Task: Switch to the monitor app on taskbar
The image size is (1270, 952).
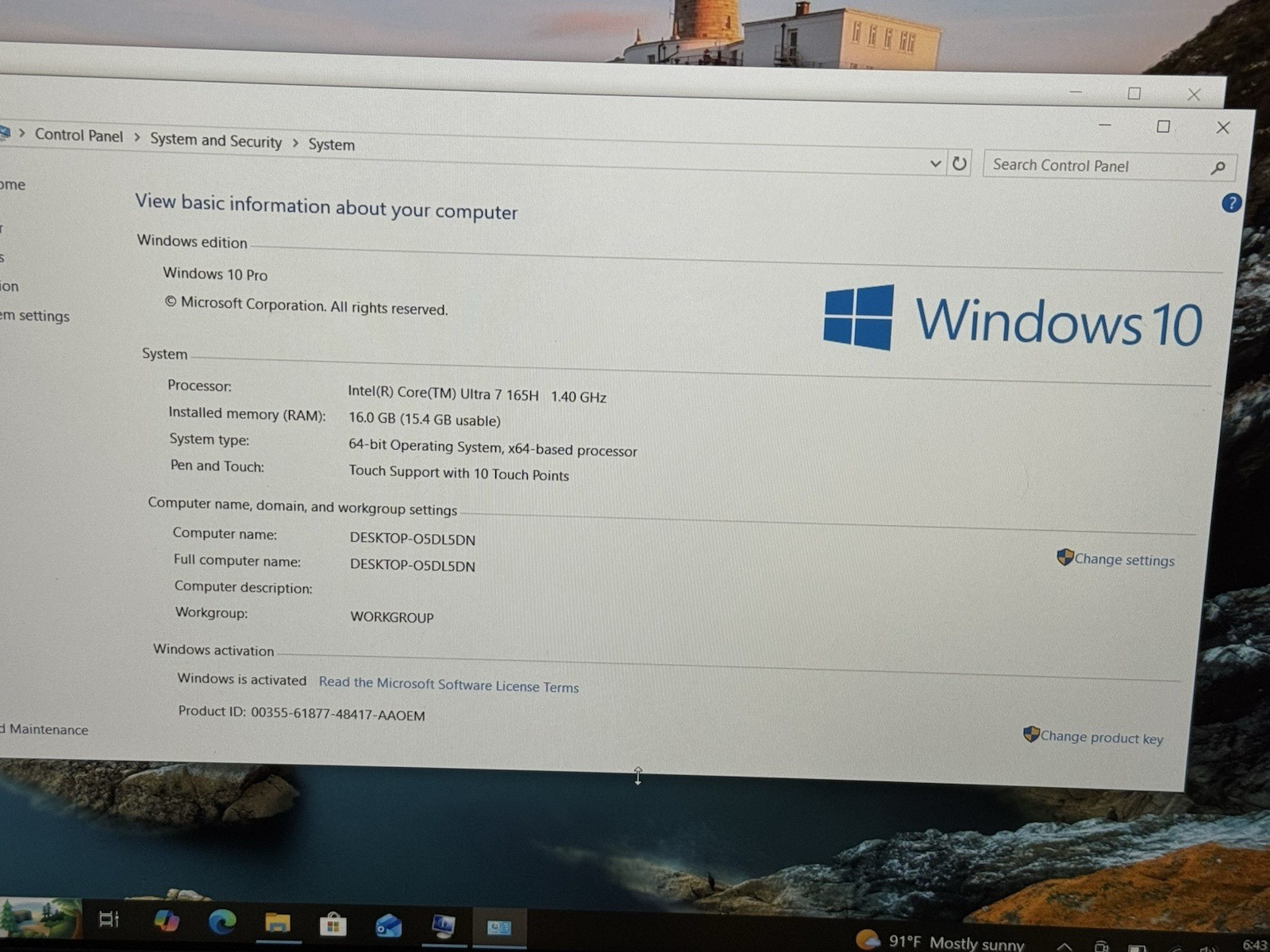Action: [443, 926]
